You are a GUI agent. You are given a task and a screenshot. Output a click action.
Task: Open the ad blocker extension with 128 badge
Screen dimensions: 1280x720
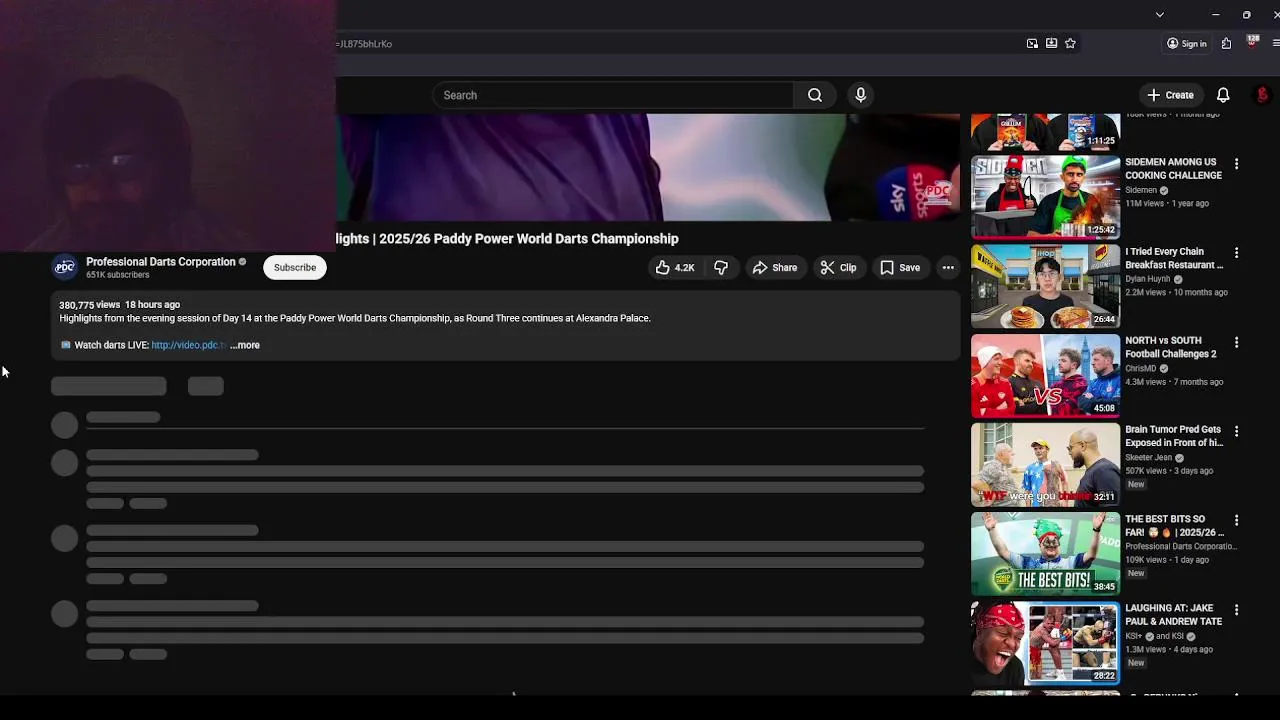pyautogui.click(x=1251, y=42)
